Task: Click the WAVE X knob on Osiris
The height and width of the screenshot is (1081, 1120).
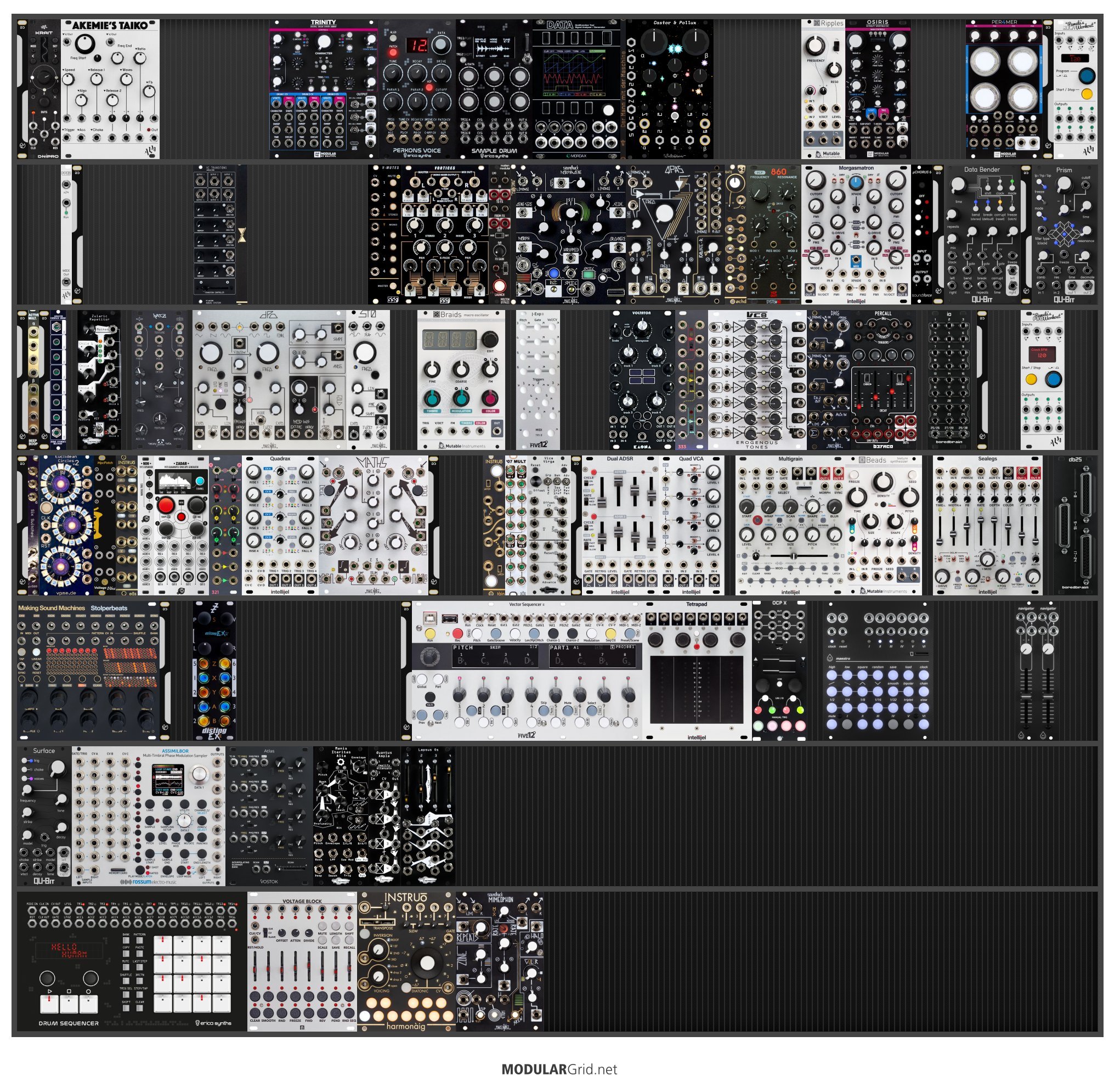Action: pos(856,41)
